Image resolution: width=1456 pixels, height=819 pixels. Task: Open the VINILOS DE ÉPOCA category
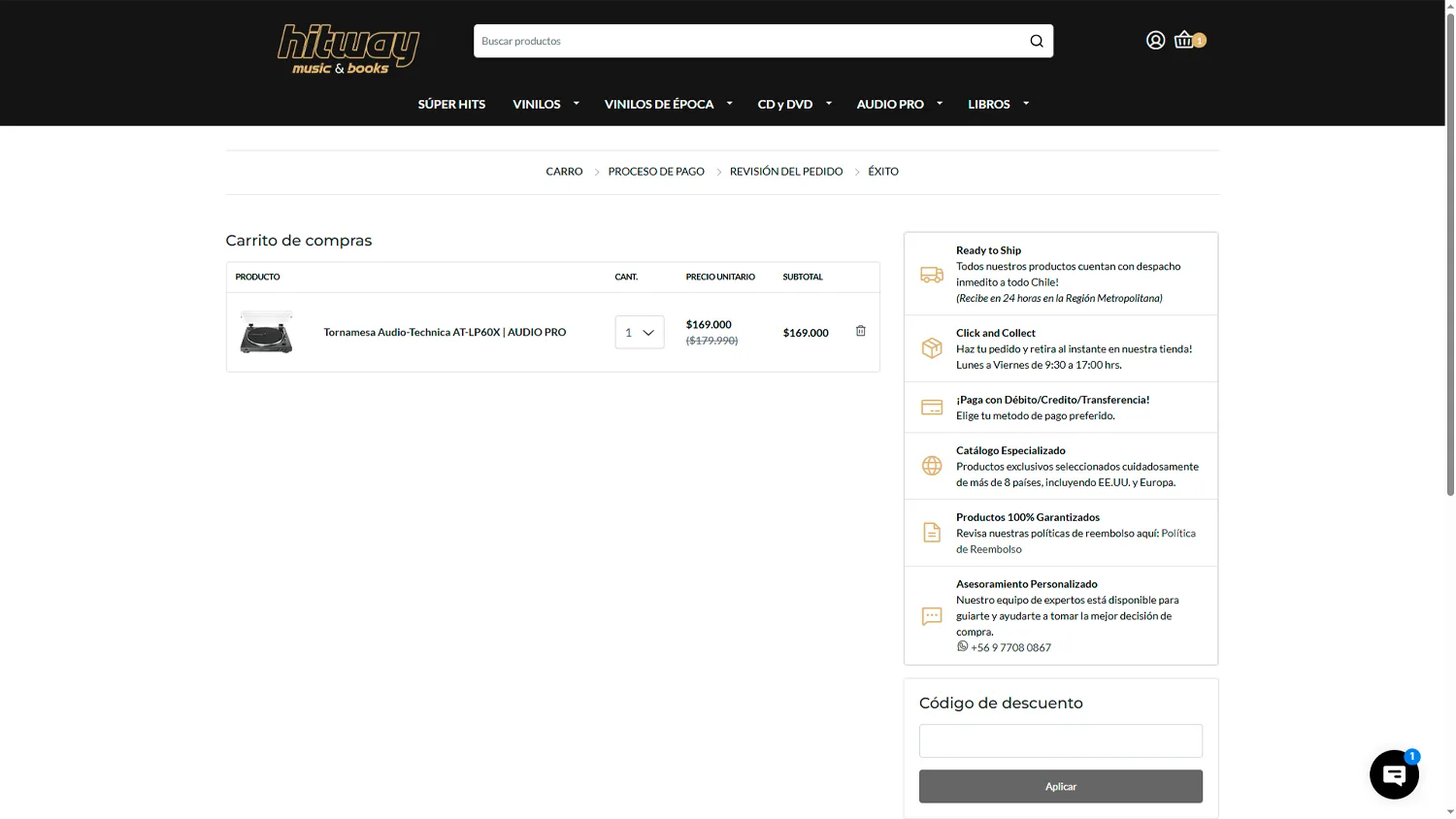[659, 104]
